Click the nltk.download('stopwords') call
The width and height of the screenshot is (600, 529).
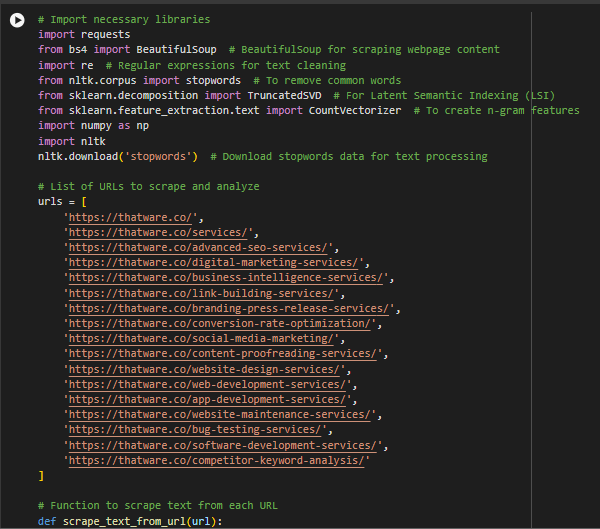tap(118, 156)
